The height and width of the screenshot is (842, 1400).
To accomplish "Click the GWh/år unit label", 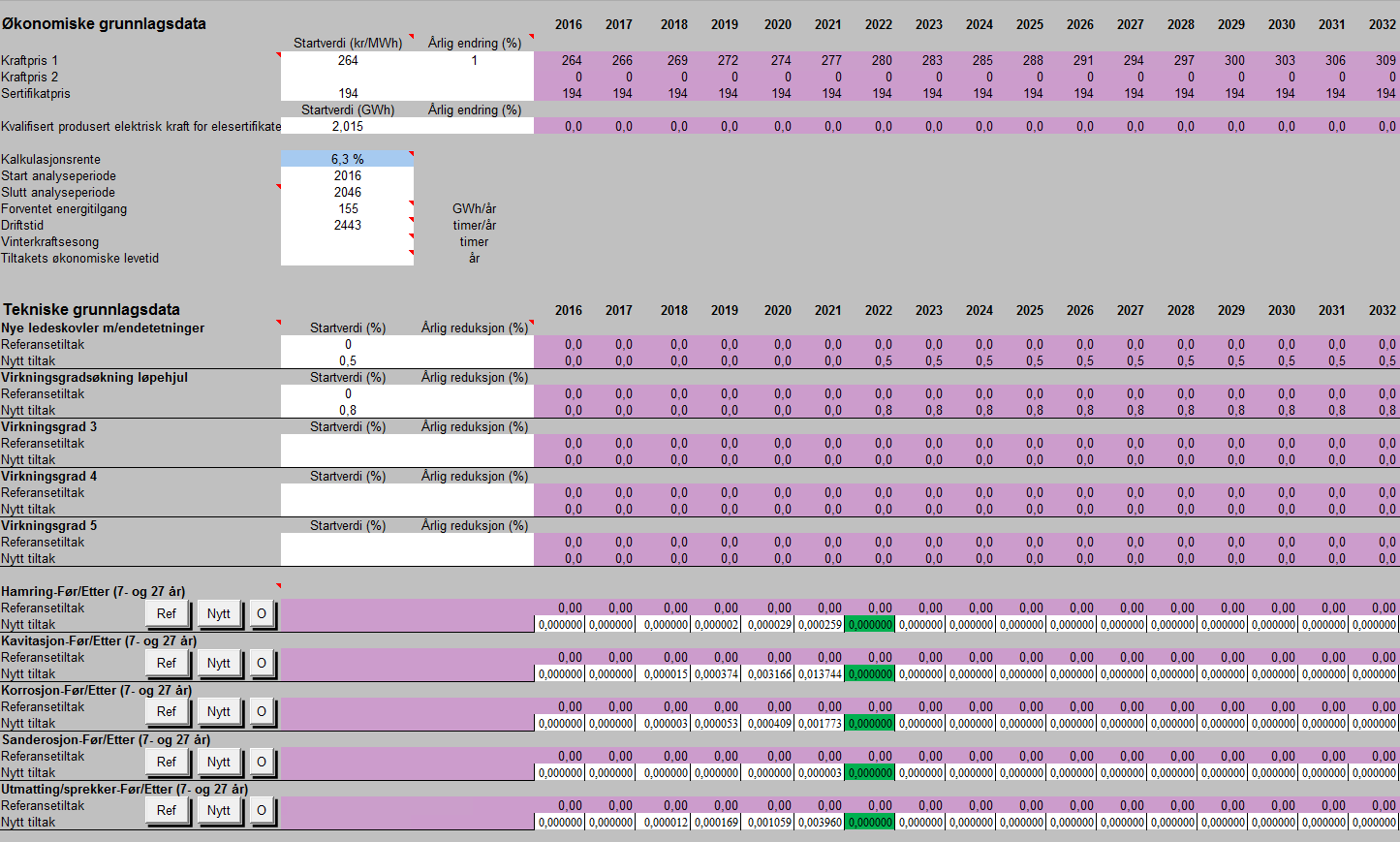I will [x=474, y=208].
